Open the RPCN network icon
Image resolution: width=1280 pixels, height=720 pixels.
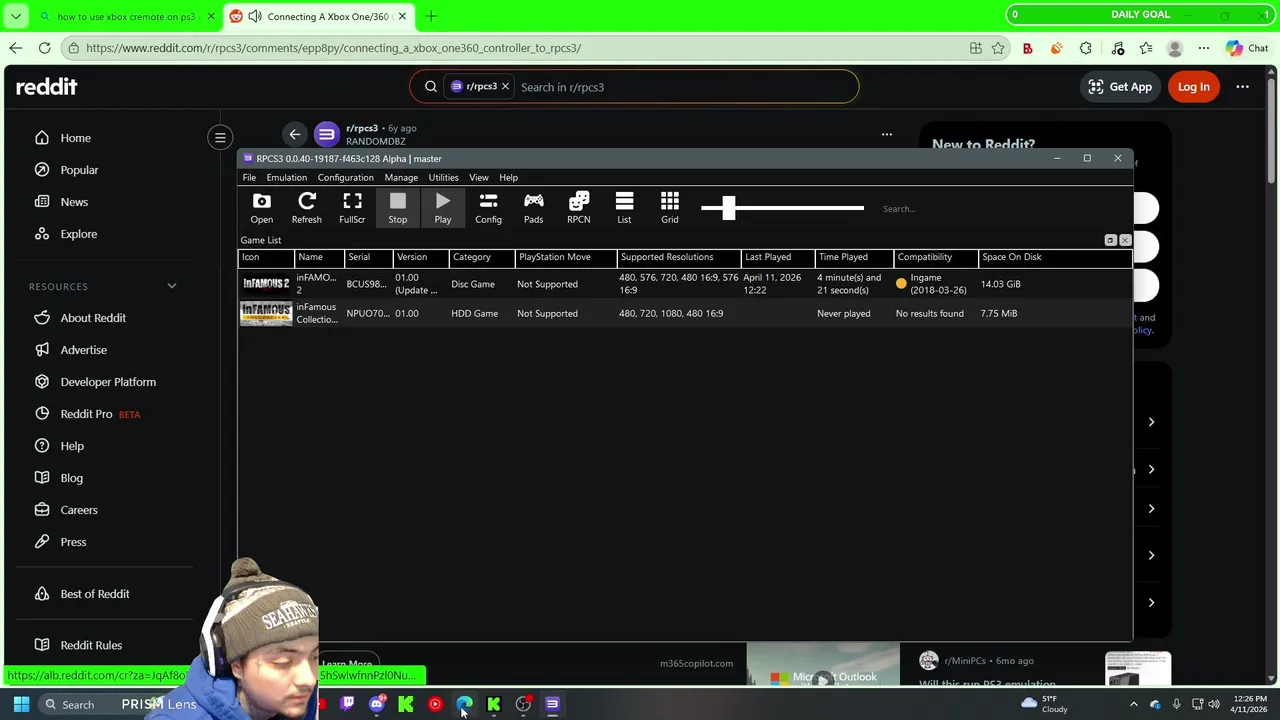pos(579,208)
